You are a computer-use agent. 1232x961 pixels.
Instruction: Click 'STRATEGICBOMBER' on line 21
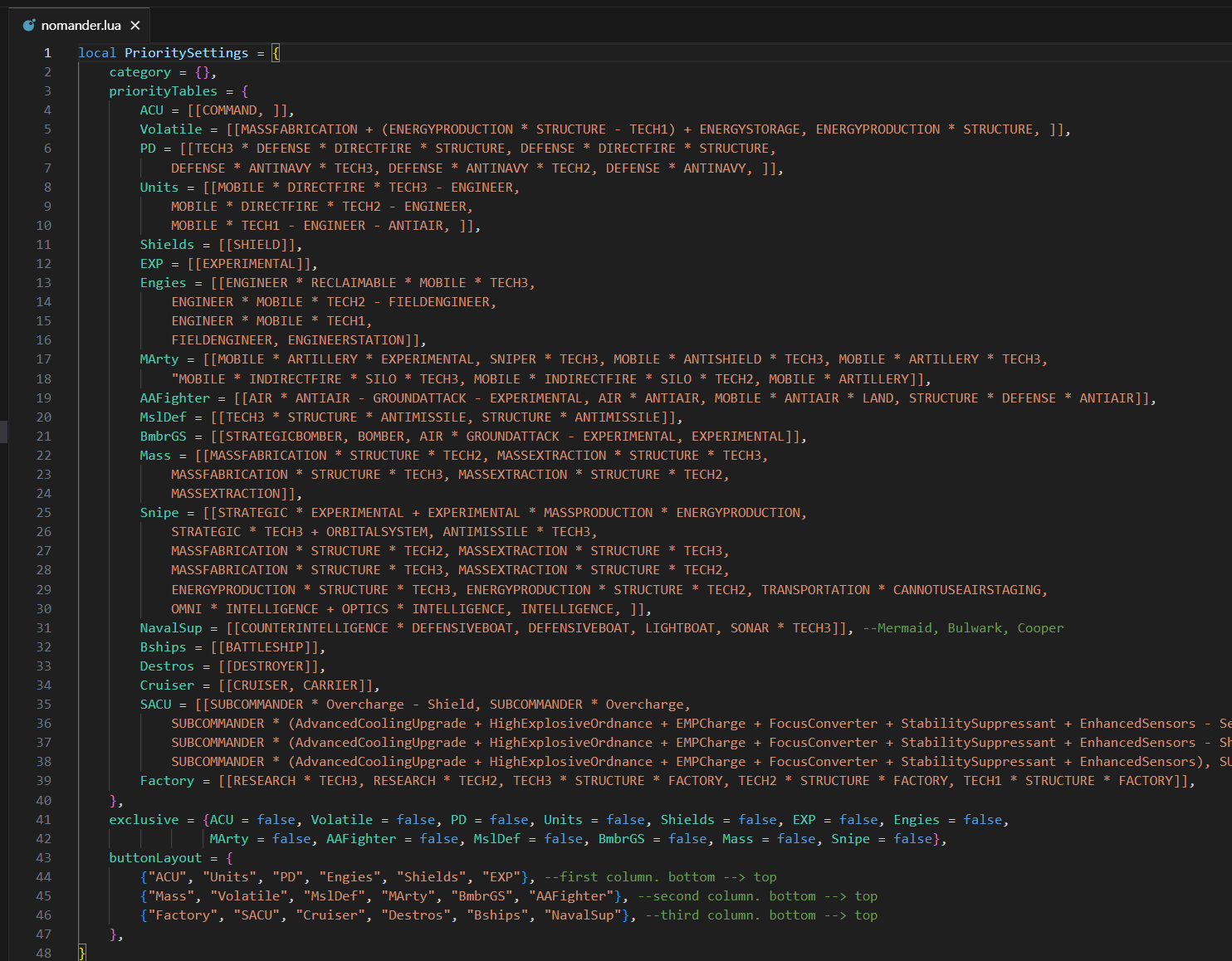pos(284,436)
